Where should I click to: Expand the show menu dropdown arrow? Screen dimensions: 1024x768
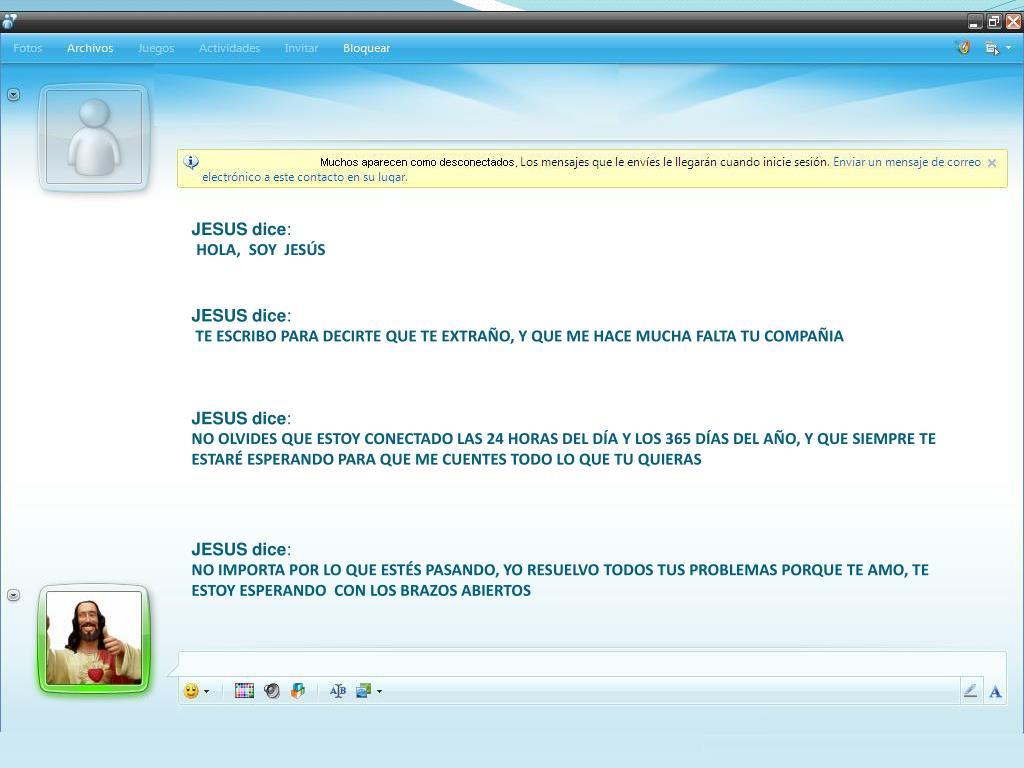tap(1009, 48)
